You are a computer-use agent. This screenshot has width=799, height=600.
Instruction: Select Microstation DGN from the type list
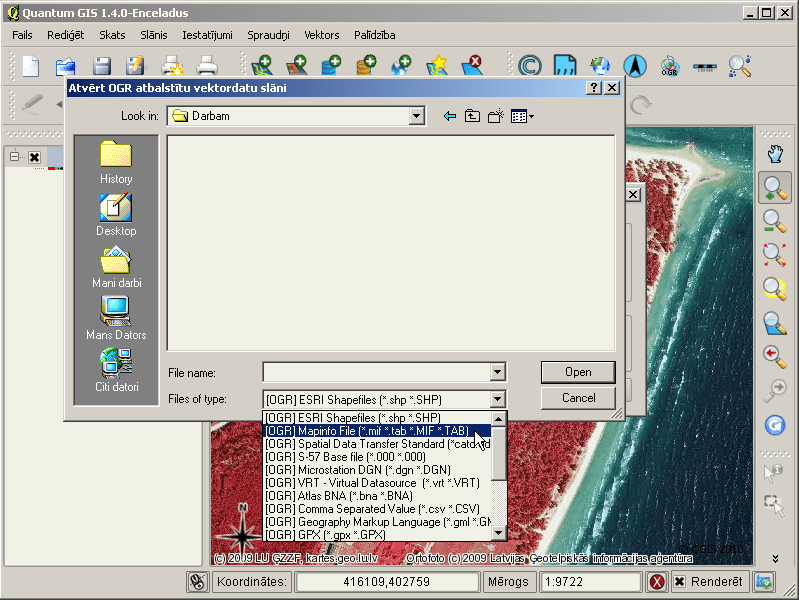pyautogui.click(x=377, y=470)
